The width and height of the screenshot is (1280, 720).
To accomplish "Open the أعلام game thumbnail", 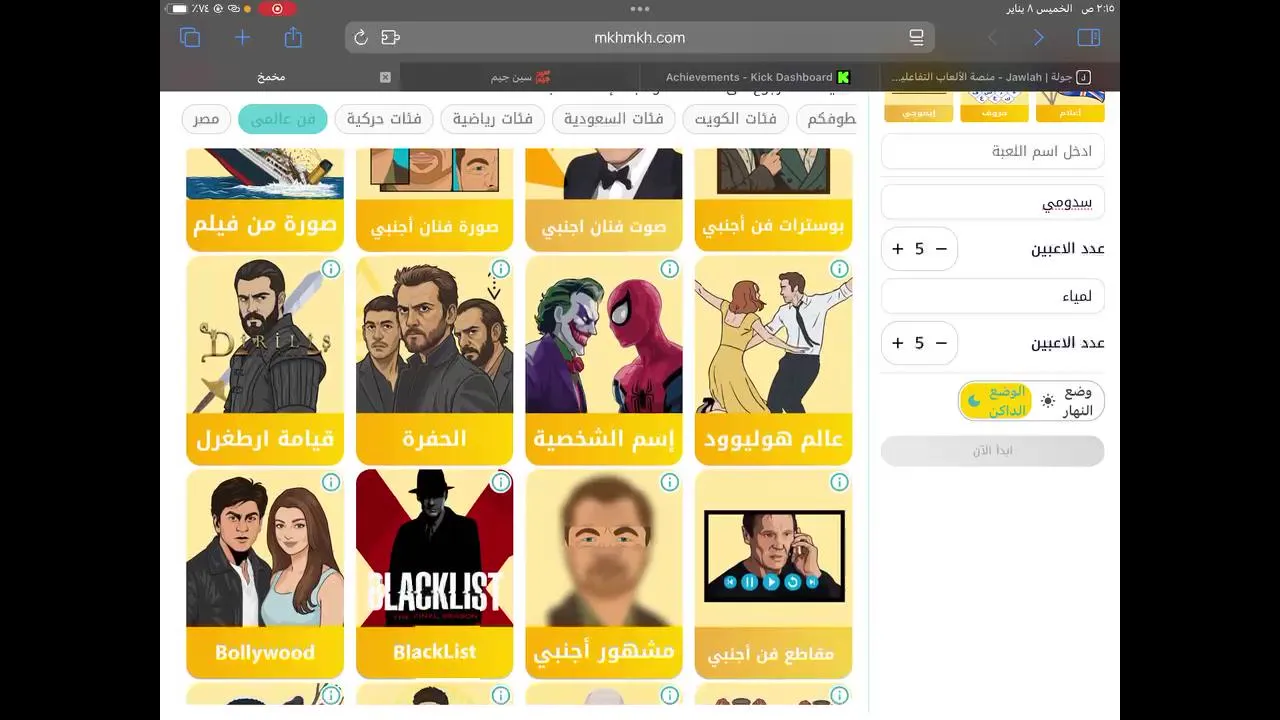I will point(1070,107).
